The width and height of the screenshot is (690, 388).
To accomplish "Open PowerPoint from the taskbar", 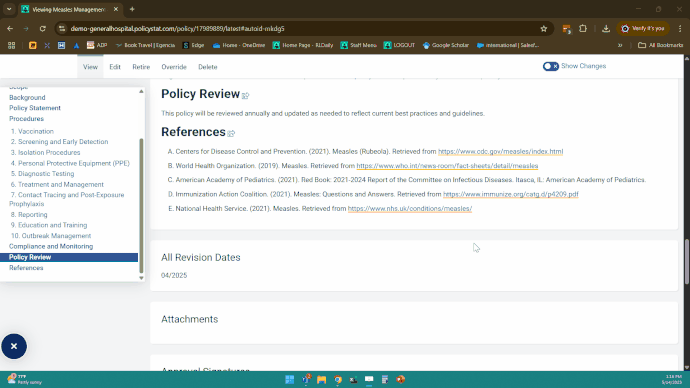I will click(x=400, y=380).
